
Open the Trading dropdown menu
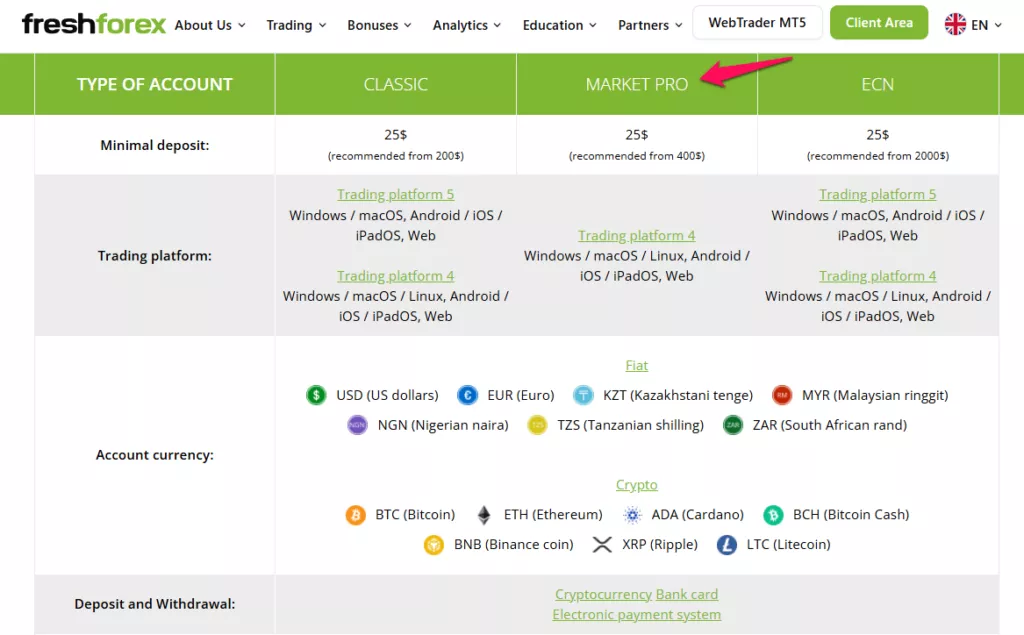(x=296, y=25)
